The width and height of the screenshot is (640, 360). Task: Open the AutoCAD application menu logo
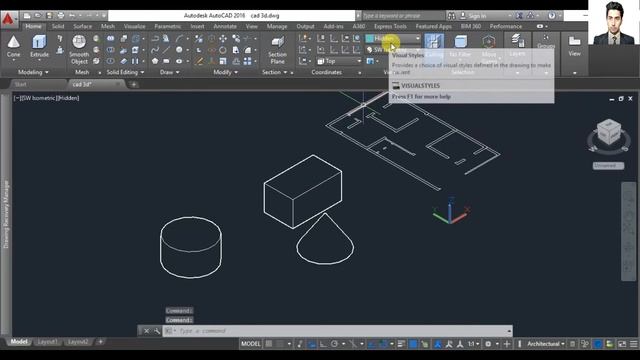[8, 20]
